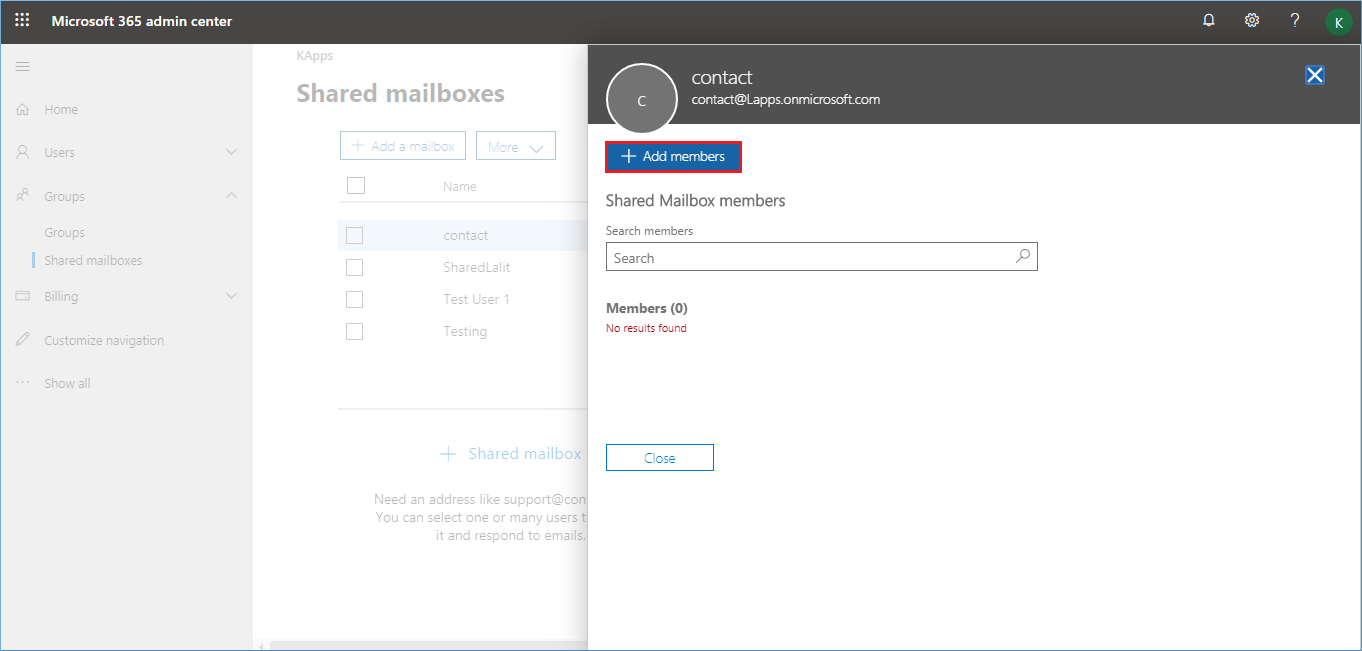Image resolution: width=1362 pixels, height=651 pixels.
Task: Click the Add members button
Action: pos(673,157)
